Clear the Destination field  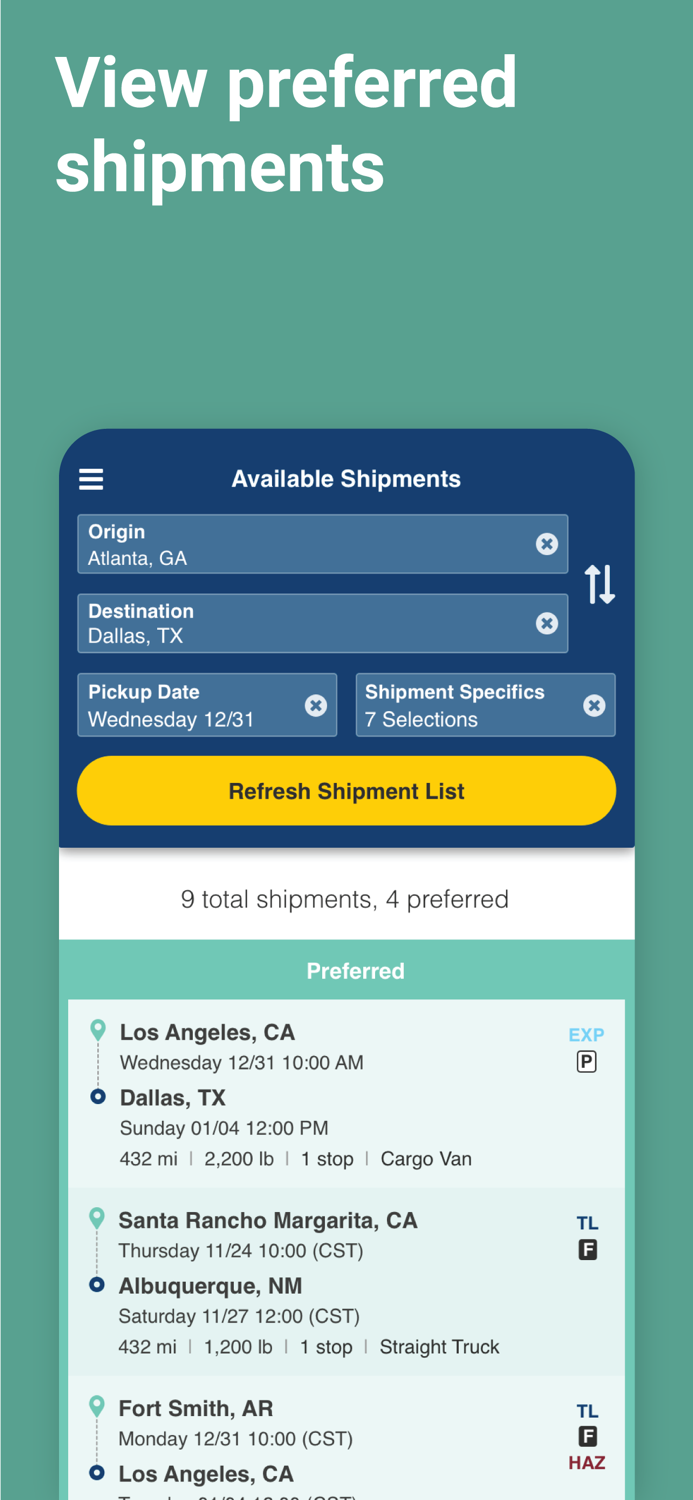tap(547, 623)
